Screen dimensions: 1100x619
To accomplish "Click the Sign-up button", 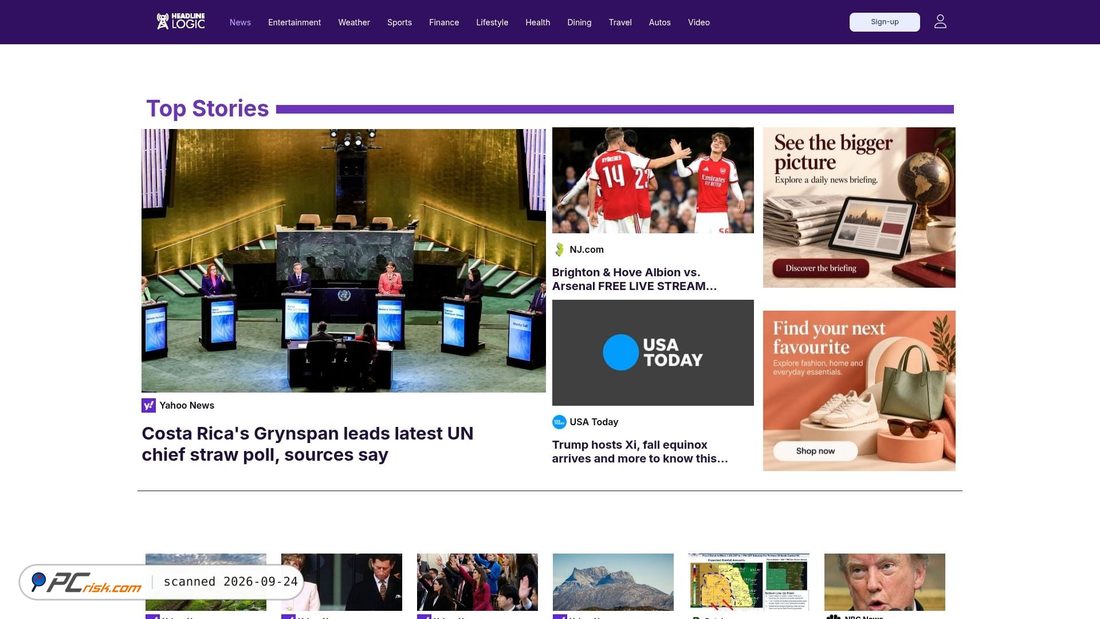I will pyautogui.click(x=885, y=22).
